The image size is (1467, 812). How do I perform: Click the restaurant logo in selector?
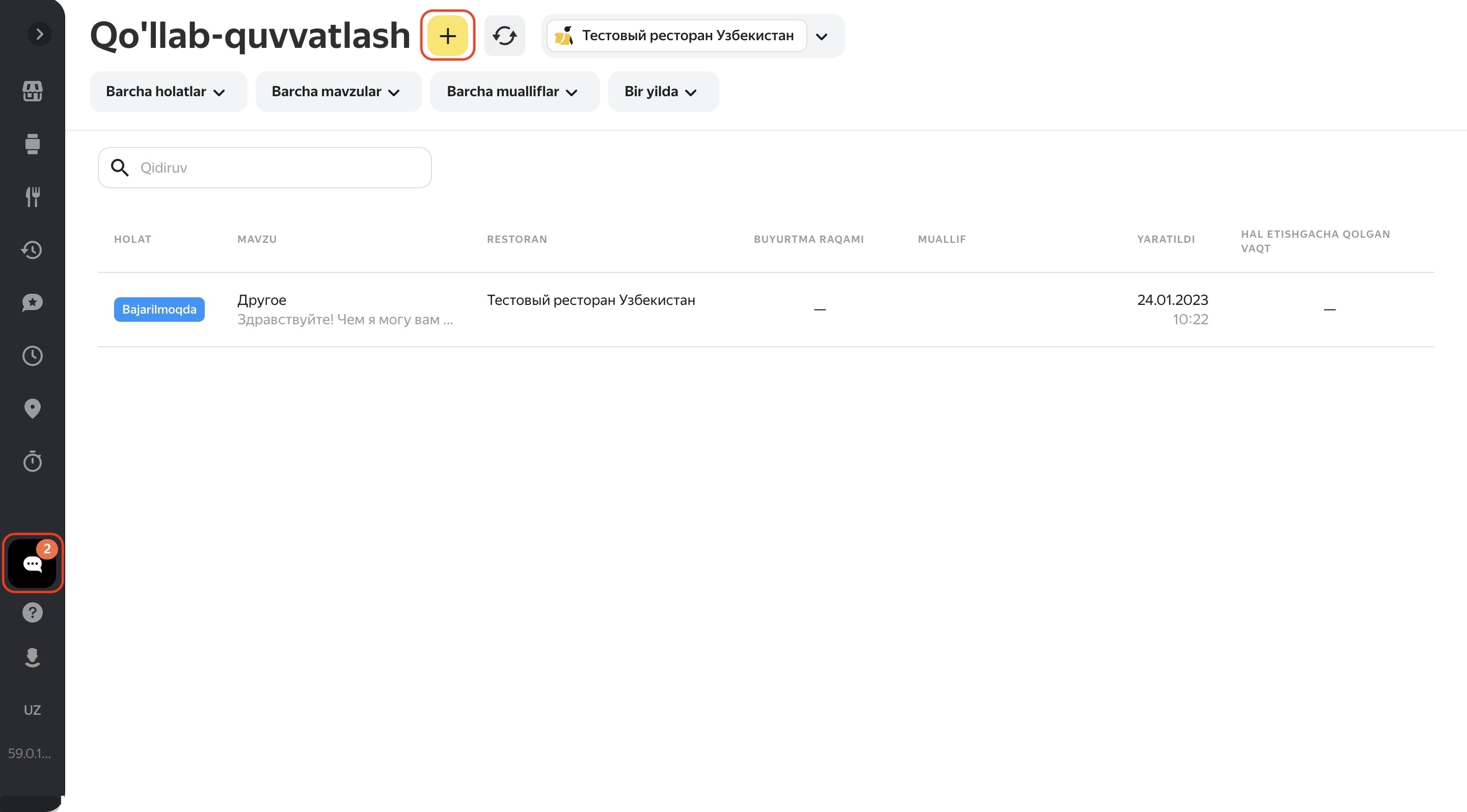point(564,36)
